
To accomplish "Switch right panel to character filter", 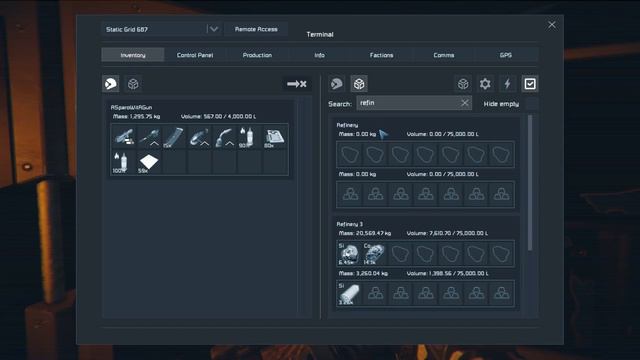I will 337,84.
